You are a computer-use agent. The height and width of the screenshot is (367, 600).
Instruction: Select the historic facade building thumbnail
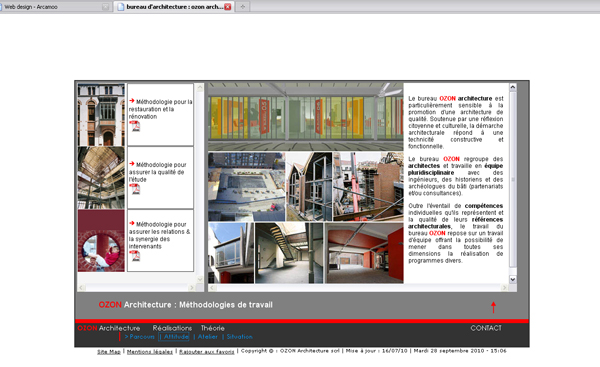click(101, 115)
